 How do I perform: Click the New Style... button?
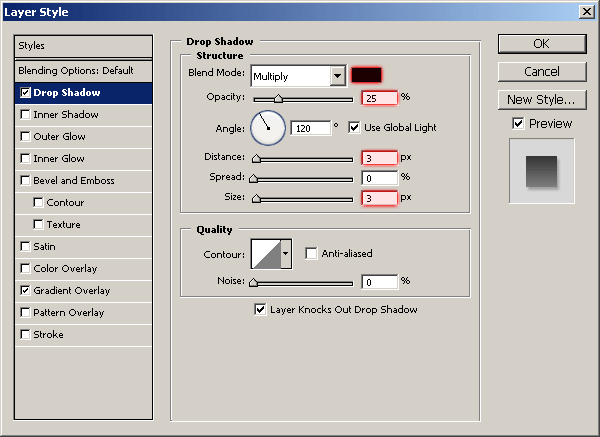pyautogui.click(x=541, y=99)
